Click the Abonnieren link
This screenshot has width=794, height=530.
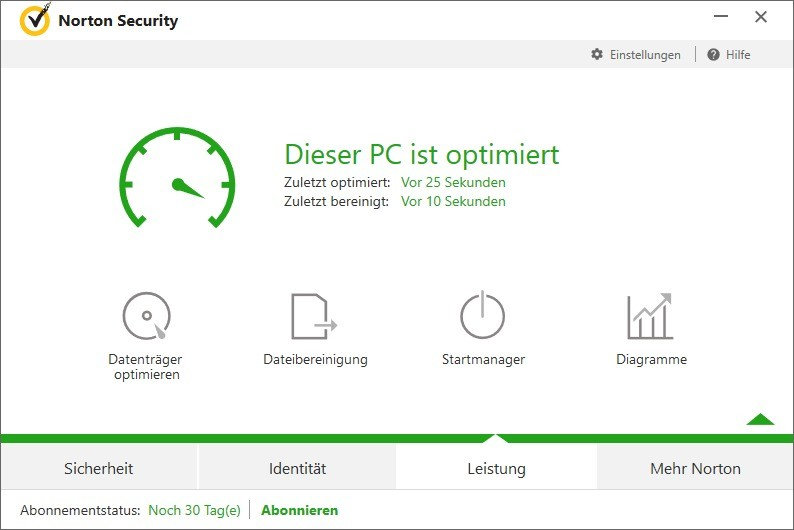(300, 510)
